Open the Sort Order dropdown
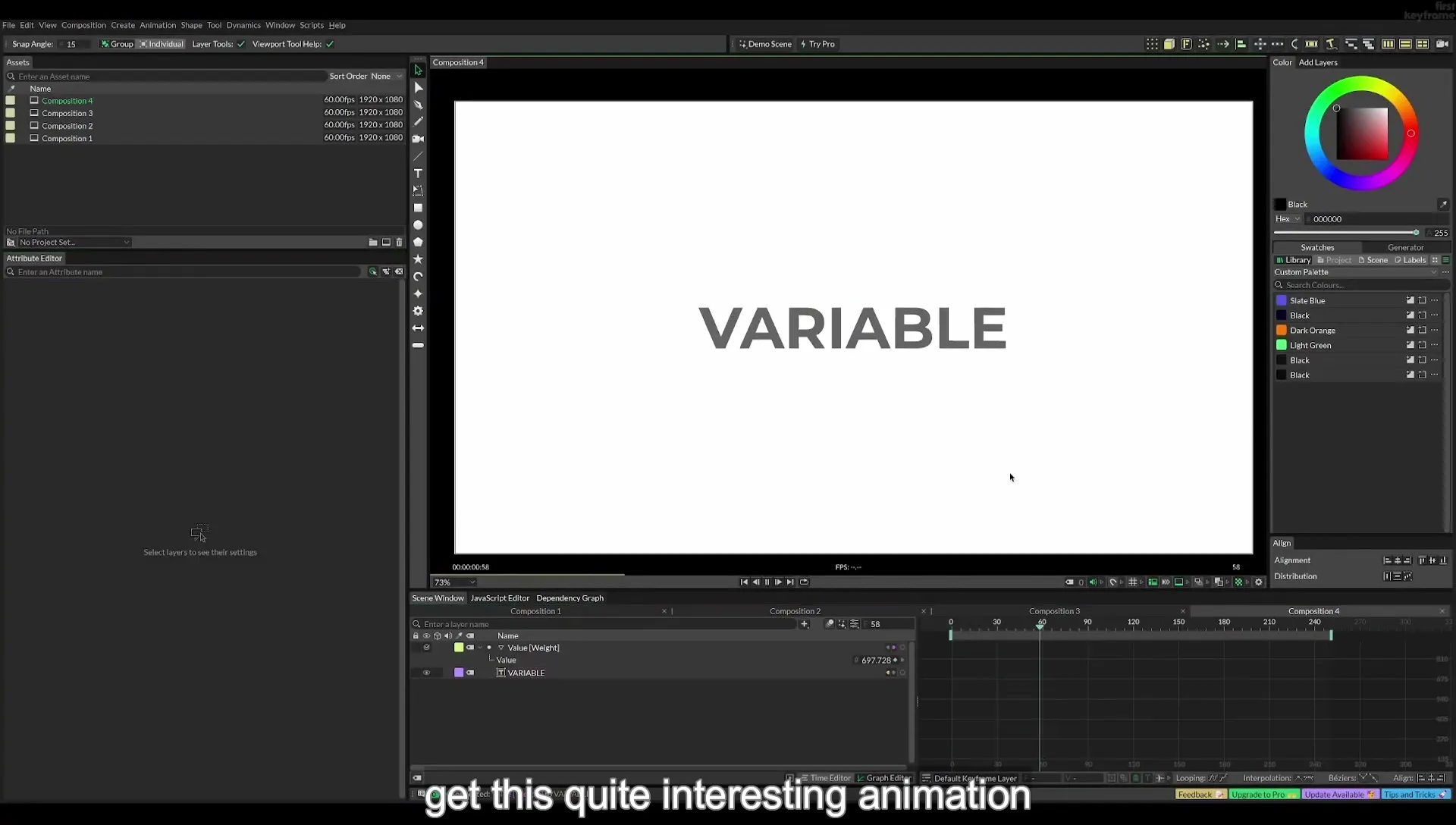Image resolution: width=1456 pixels, height=825 pixels. click(x=386, y=76)
